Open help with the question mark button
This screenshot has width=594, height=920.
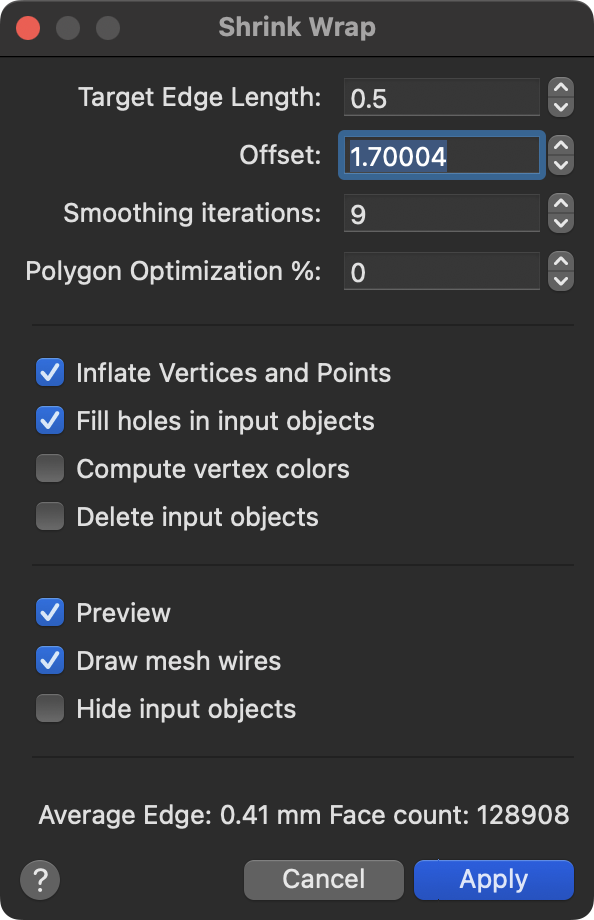coord(40,880)
